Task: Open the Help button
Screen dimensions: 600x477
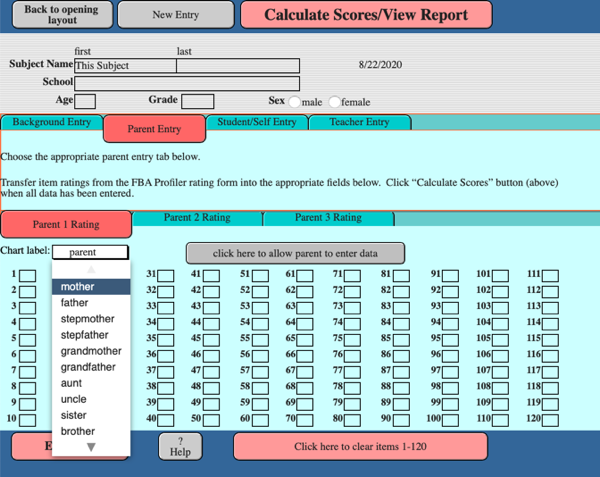Action: pos(180,446)
